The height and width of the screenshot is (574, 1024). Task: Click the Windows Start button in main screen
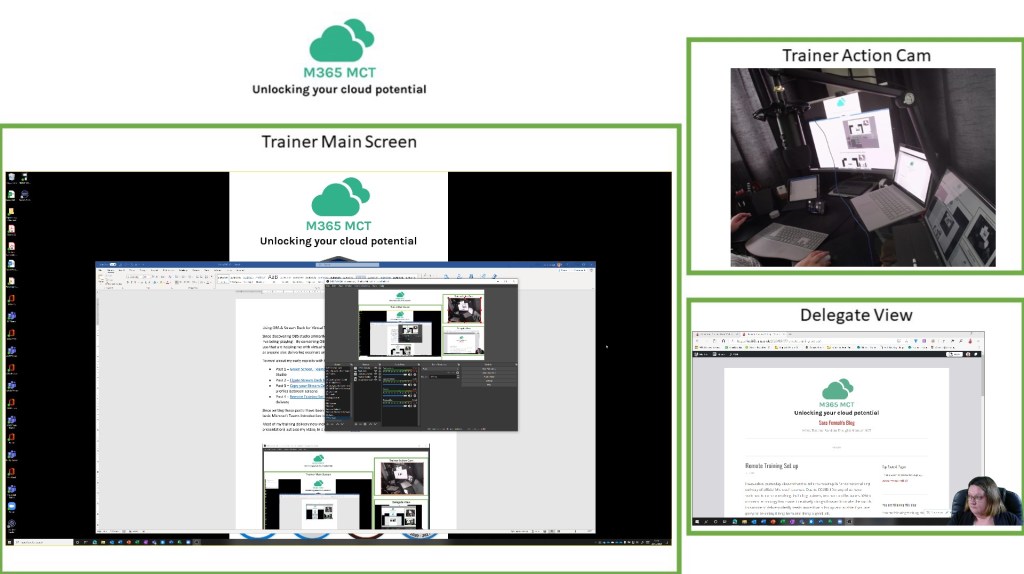(x=8, y=542)
